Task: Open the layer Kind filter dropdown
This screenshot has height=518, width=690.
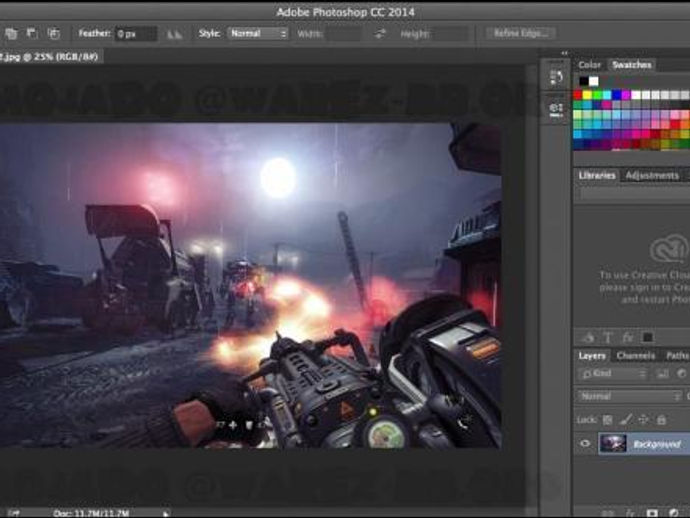Action: [x=613, y=374]
